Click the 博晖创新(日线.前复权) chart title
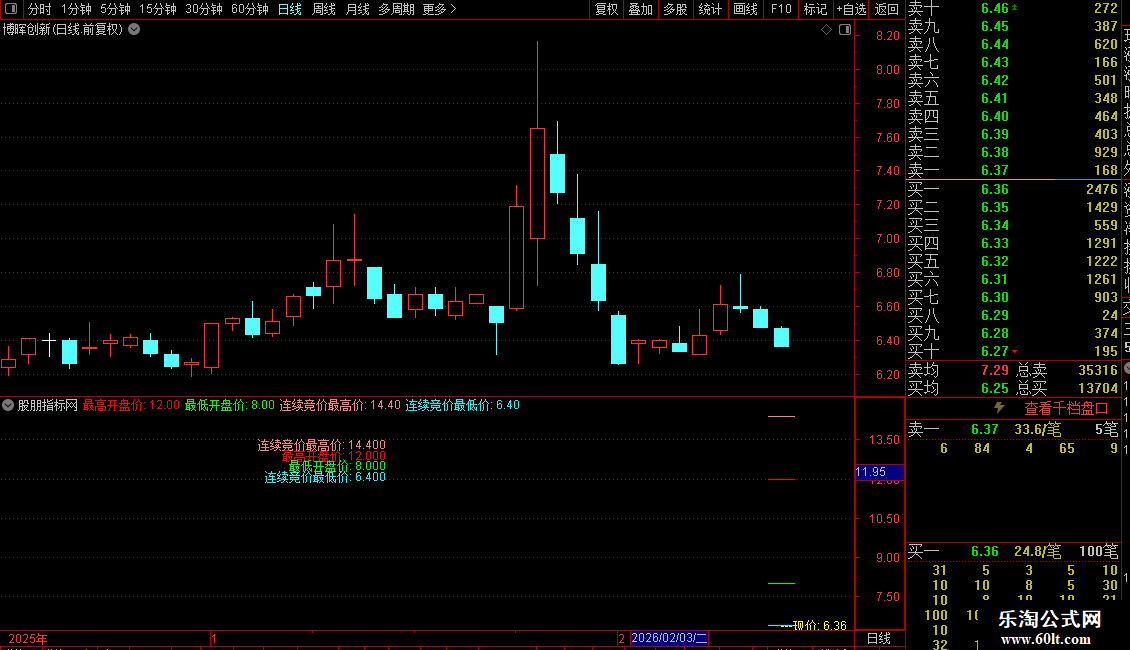The image size is (1130, 650). click(63, 30)
